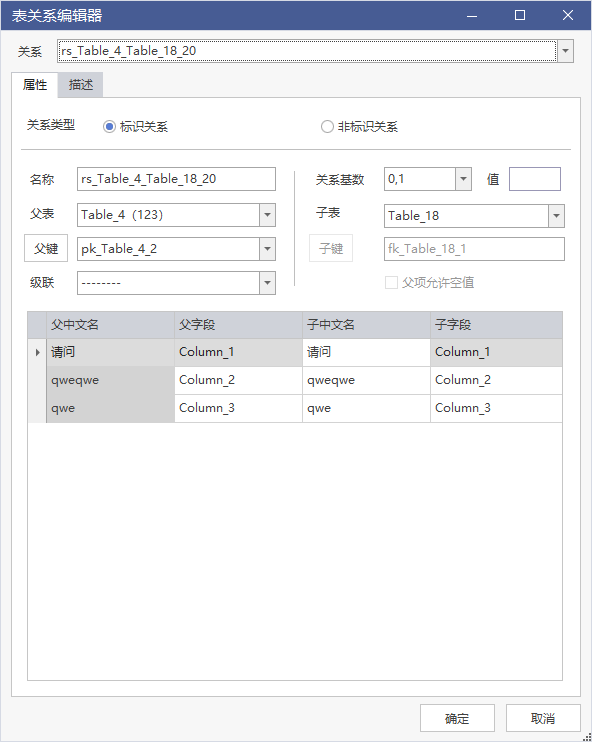
Task: Close the 表关系编辑器 window
Action: click(568, 15)
